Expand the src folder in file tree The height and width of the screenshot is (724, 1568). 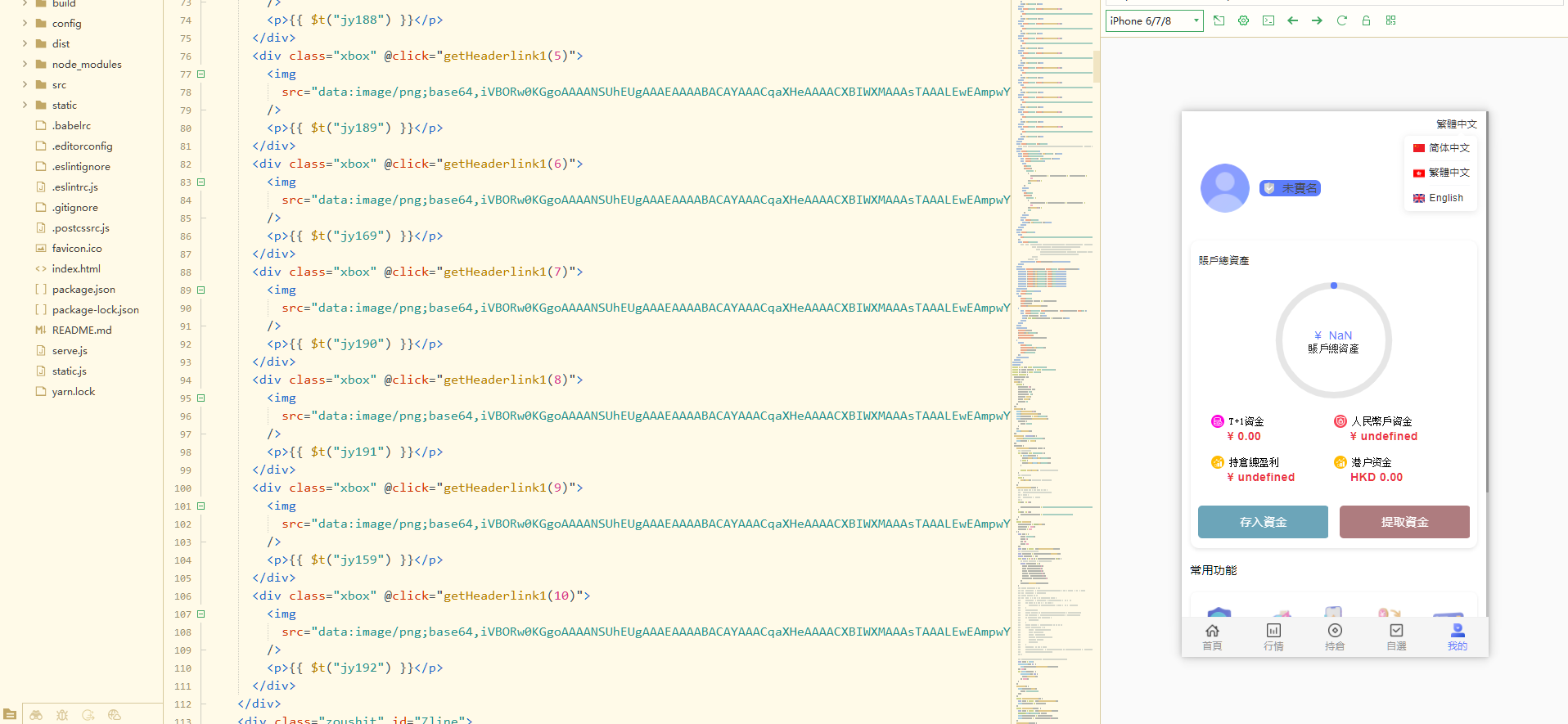coord(59,85)
